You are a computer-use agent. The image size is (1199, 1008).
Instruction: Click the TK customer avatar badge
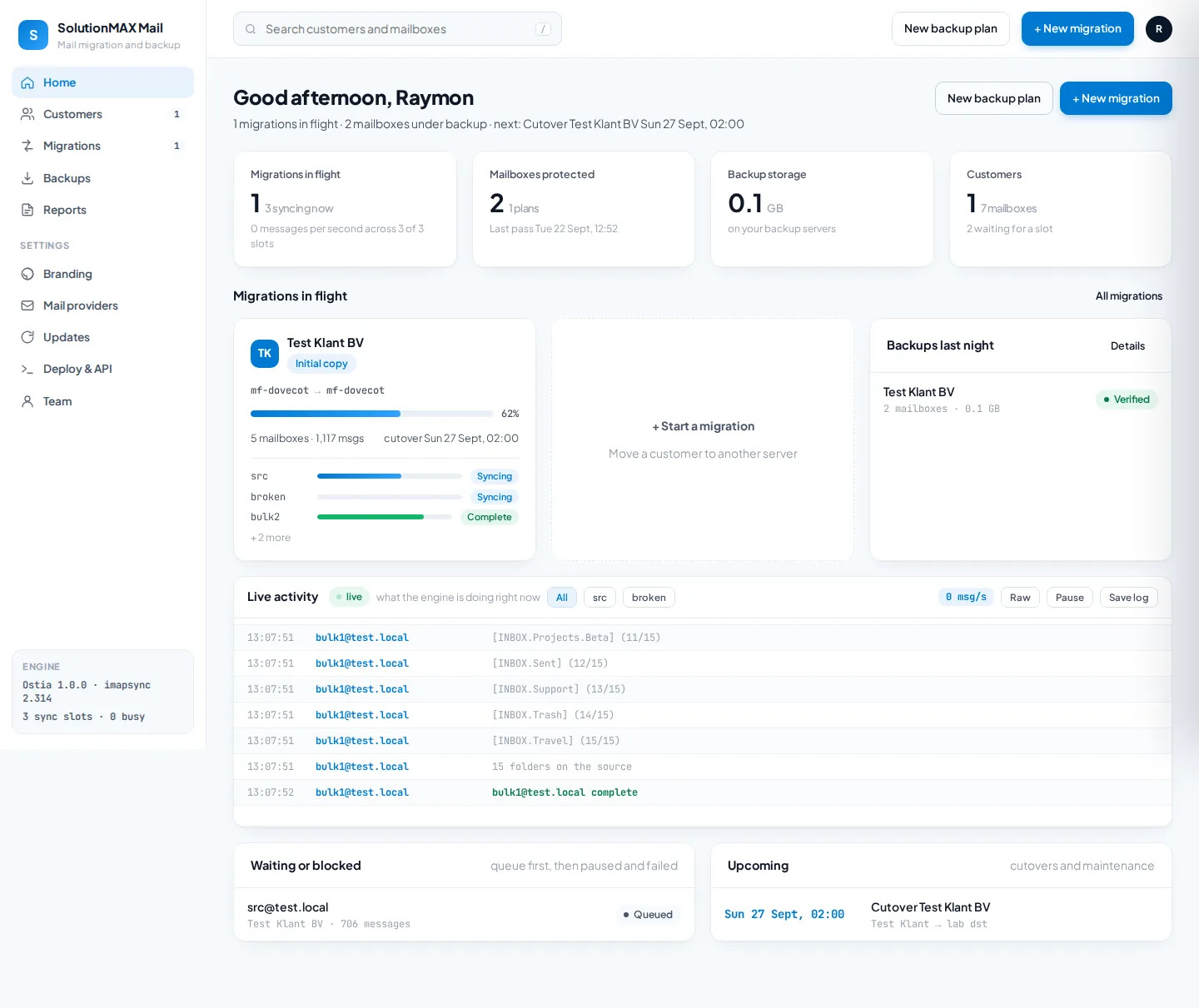(265, 354)
